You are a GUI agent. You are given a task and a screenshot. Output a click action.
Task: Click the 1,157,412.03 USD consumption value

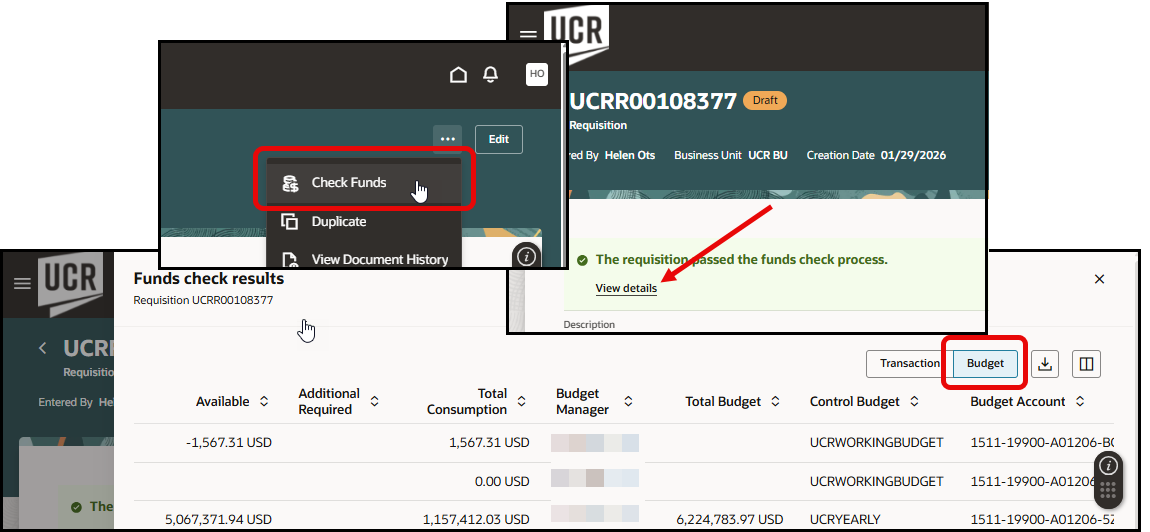[476, 520]
